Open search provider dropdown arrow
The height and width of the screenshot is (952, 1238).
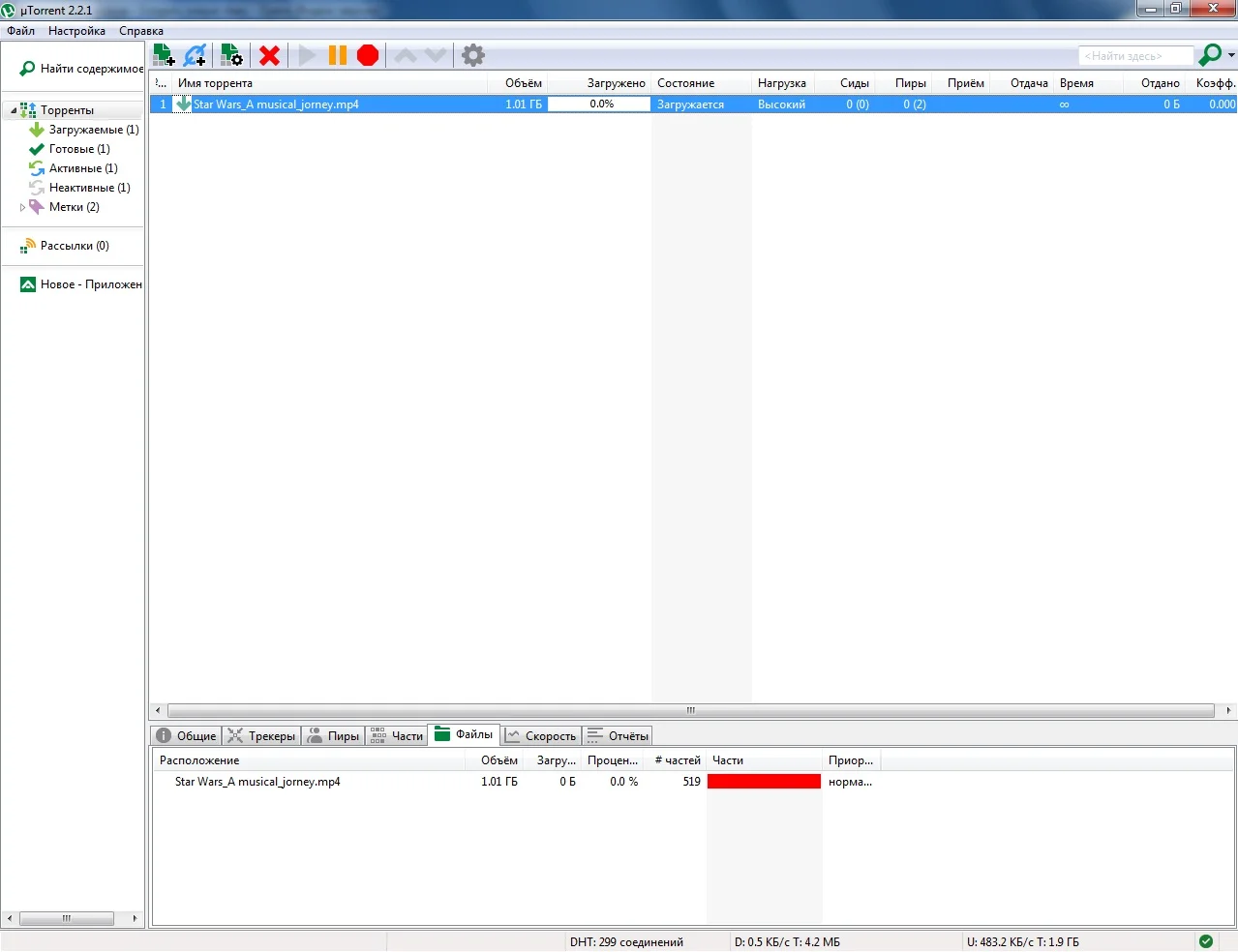[x=1231, y=55]
